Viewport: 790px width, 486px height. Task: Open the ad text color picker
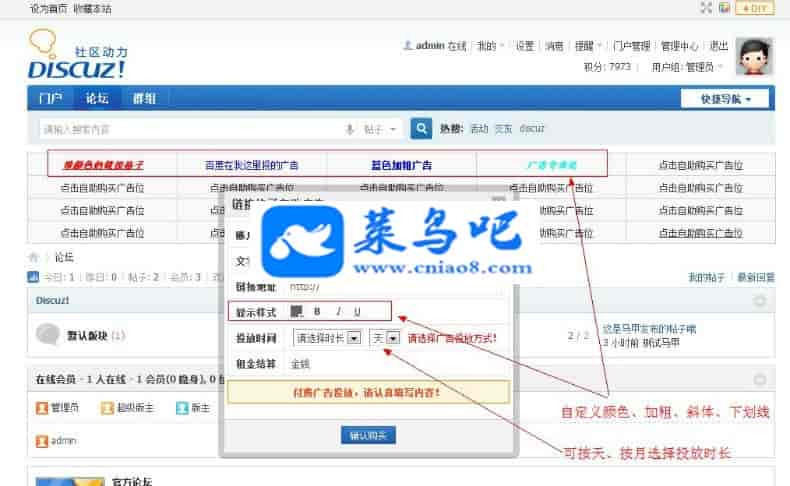coord(297,312)
